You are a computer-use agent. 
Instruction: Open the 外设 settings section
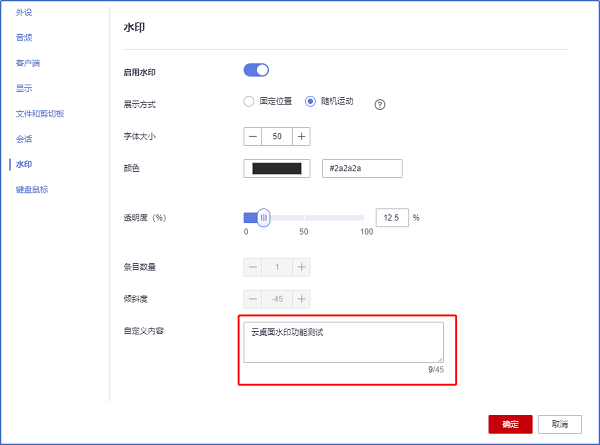(x=23, y=14)
